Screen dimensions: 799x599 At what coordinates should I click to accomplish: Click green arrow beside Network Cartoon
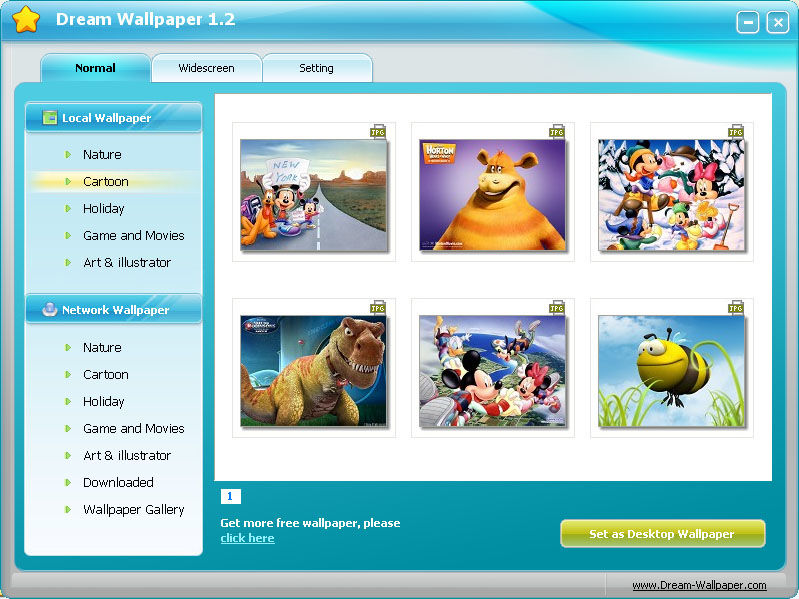click(68, 374)
